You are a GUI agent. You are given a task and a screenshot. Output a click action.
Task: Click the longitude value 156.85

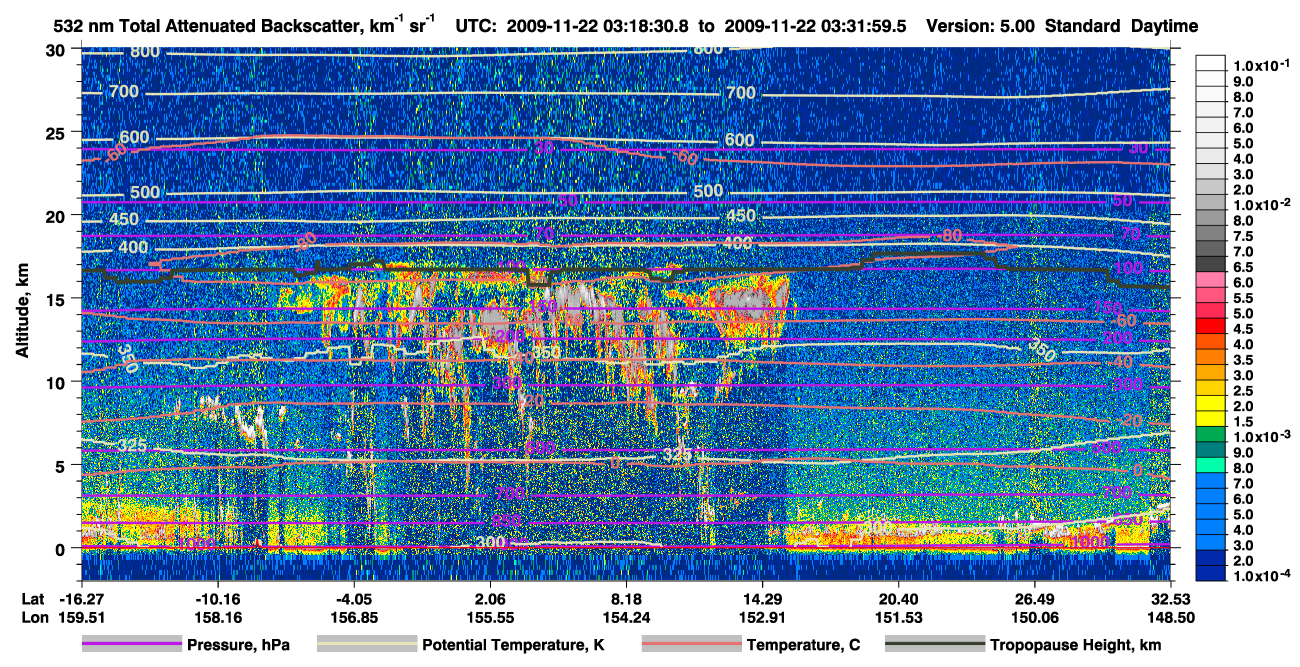coord(354,617)
